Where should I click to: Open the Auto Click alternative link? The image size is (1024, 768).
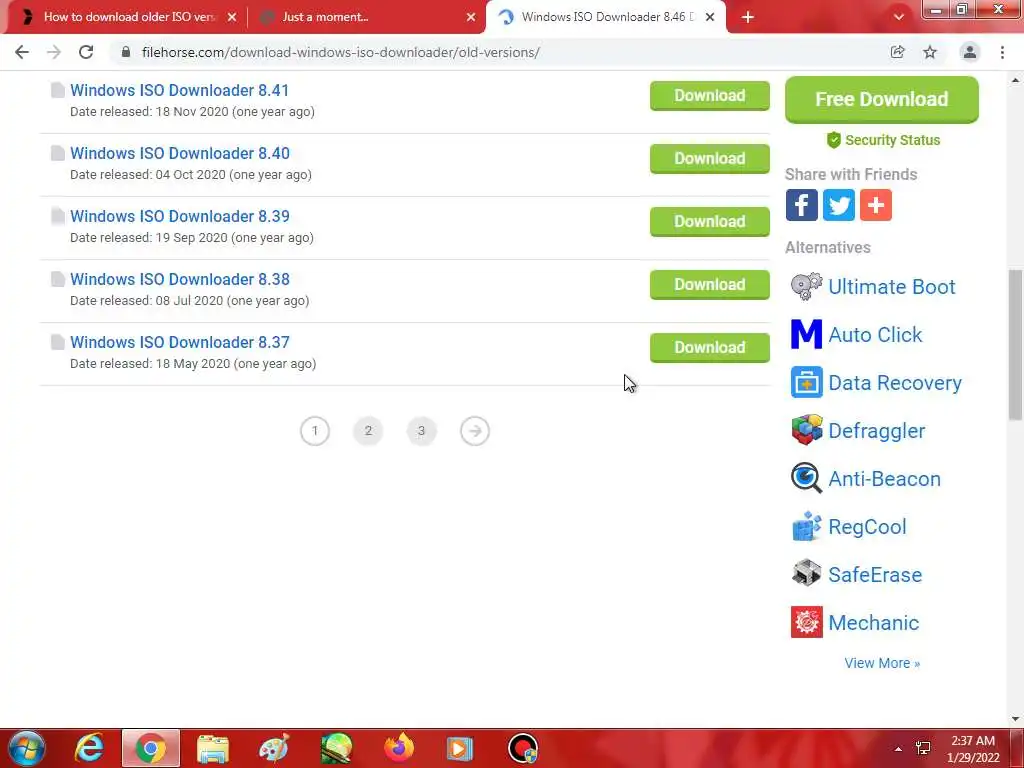tap(875, 334)
